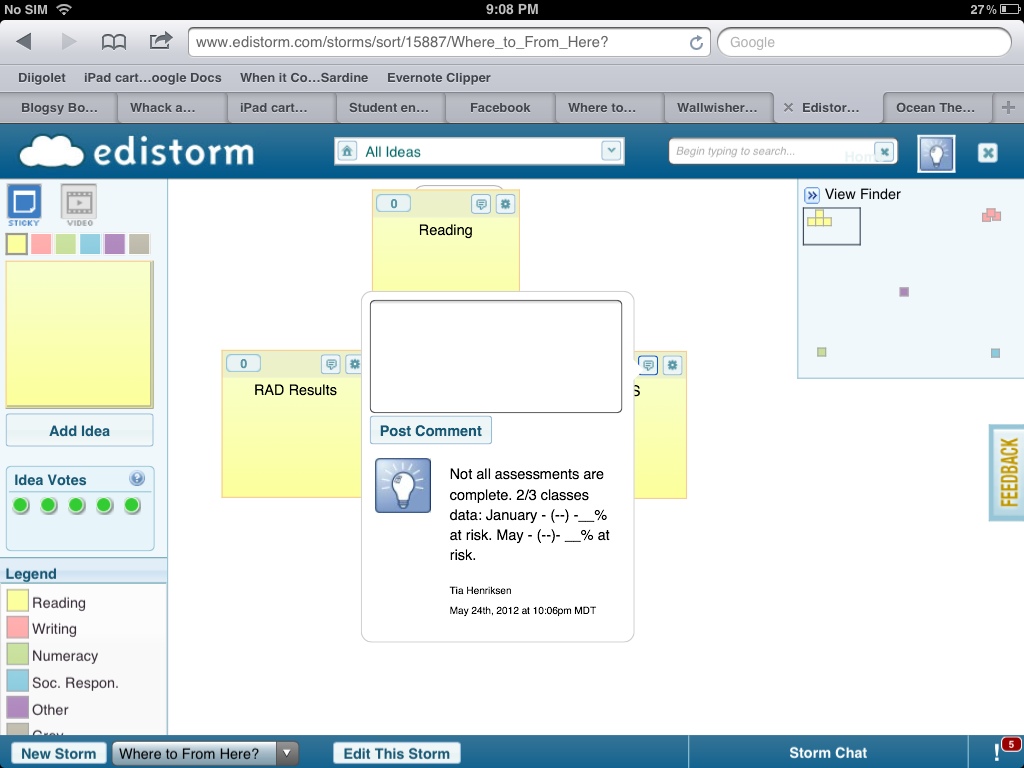1024x768 pixels.
Task: Open the gear settings on Reading sticky
Action: point(506,204)
